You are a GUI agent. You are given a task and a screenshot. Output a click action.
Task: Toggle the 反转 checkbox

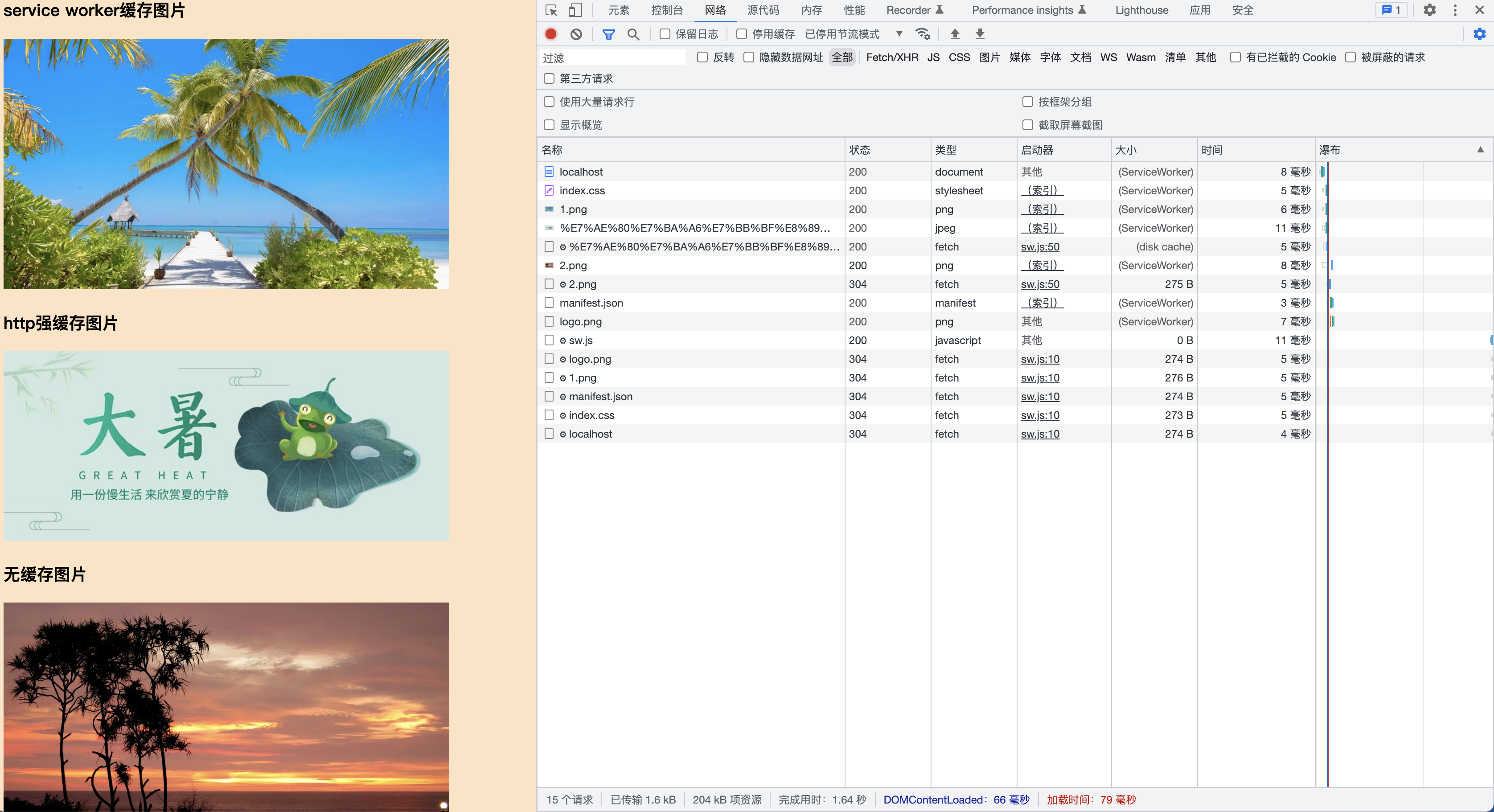coord(702,57)
